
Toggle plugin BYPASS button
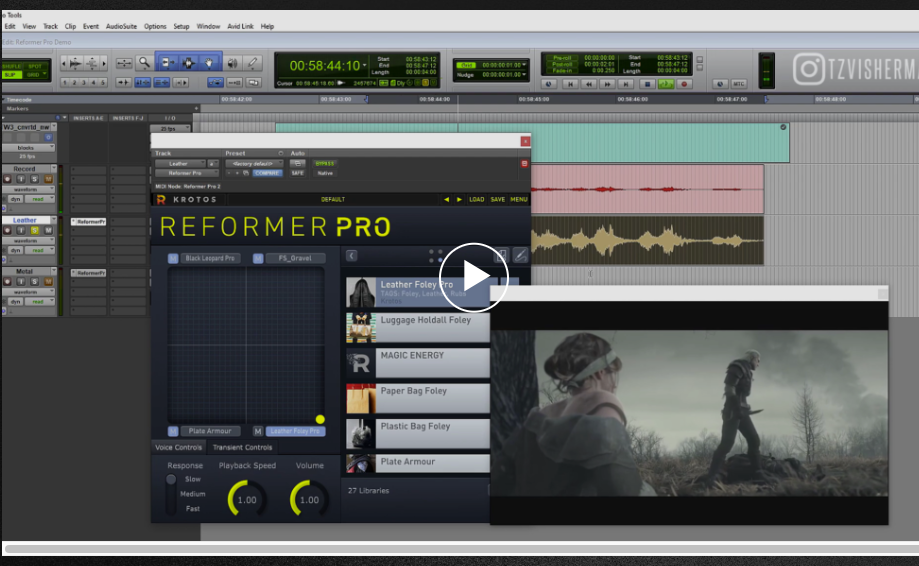(324, 163)
